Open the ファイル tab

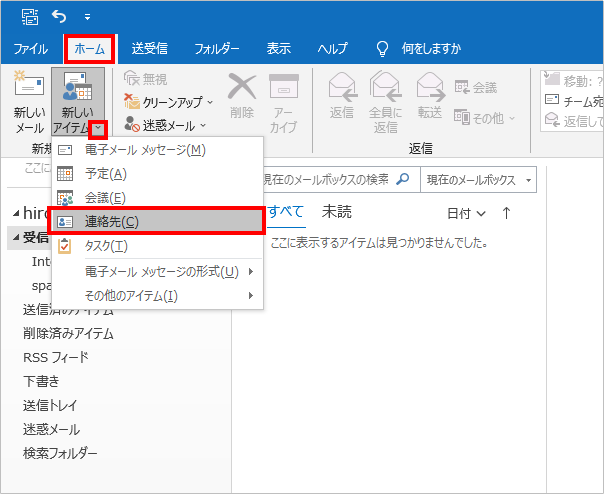click(x=31, y=49)
